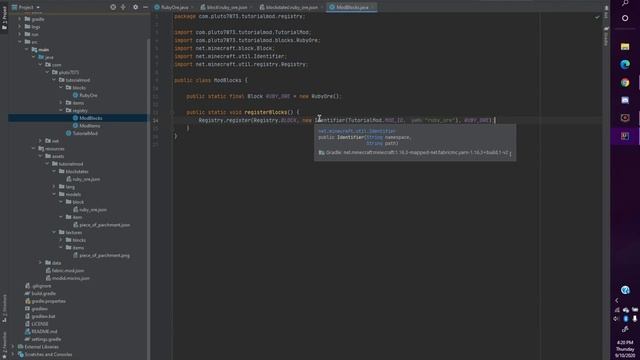Hide the Project tool window with minus icon

145,7
